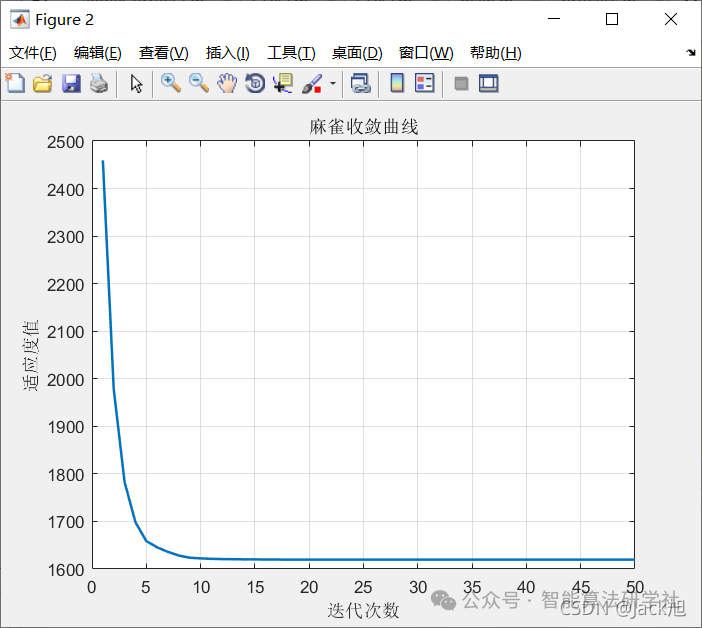Print the figure via printer icon
This screenshot has width=702, height=628.
pos(98,83)
